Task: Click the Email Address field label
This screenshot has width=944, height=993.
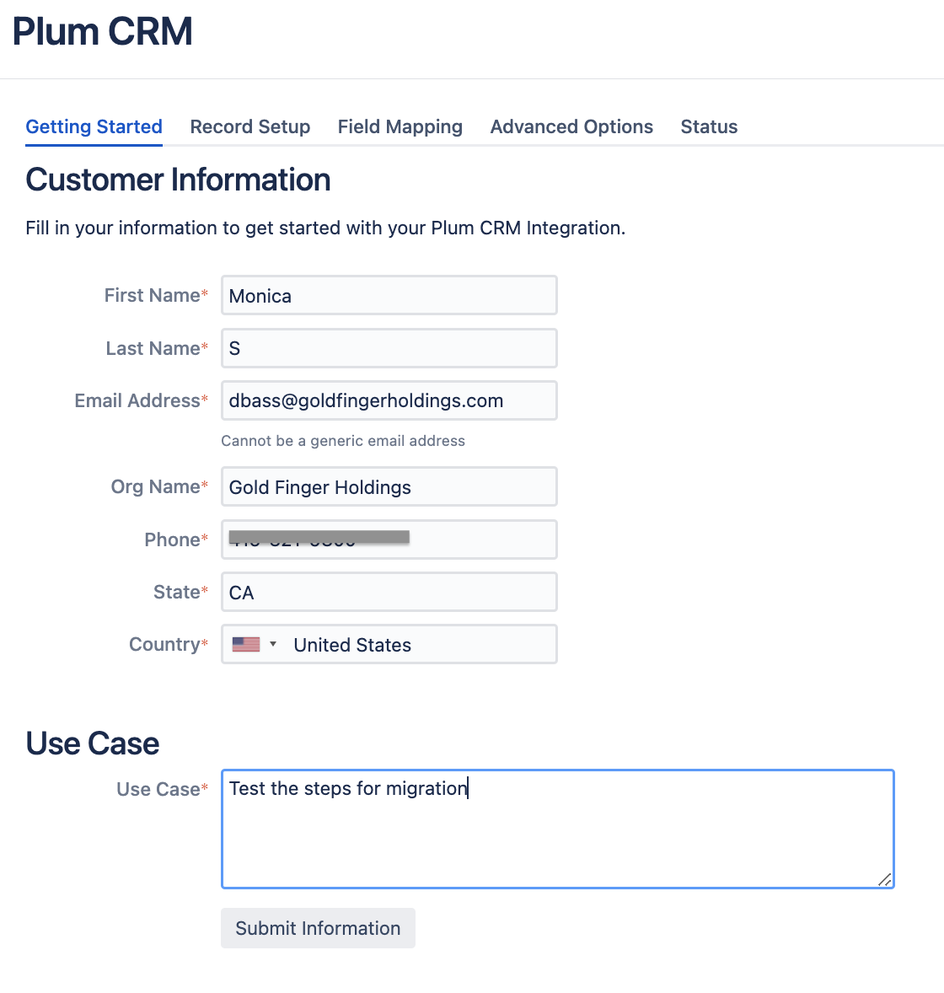Action: coord(137,401)
